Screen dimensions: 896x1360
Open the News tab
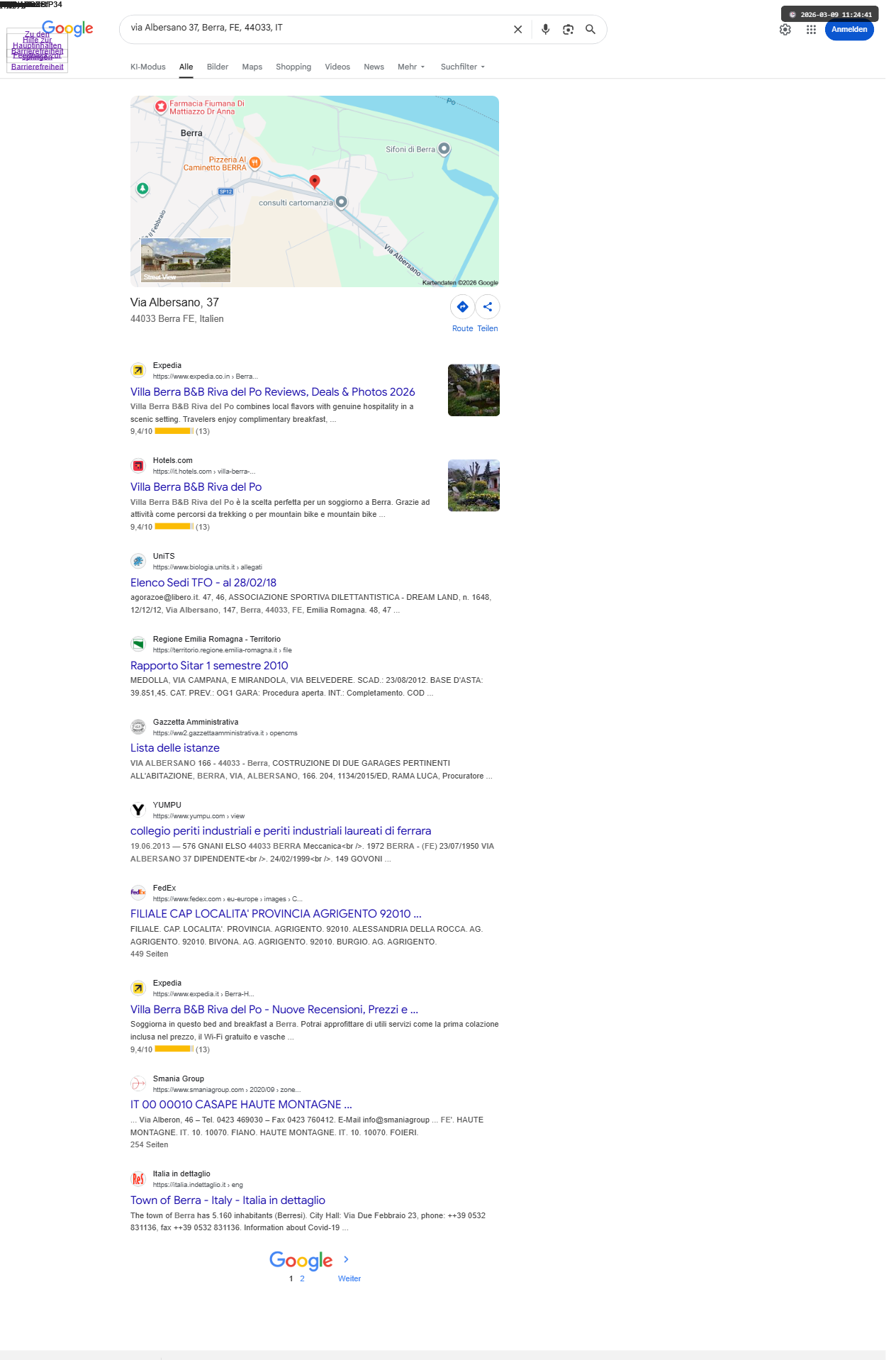(x=374, y=67)
